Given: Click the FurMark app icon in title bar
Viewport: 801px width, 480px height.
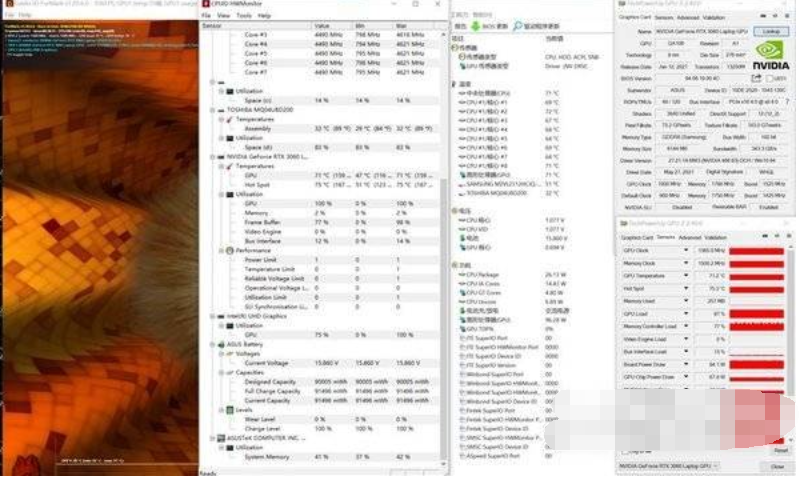Looking at the screenshot, I should tap(9, 3).
